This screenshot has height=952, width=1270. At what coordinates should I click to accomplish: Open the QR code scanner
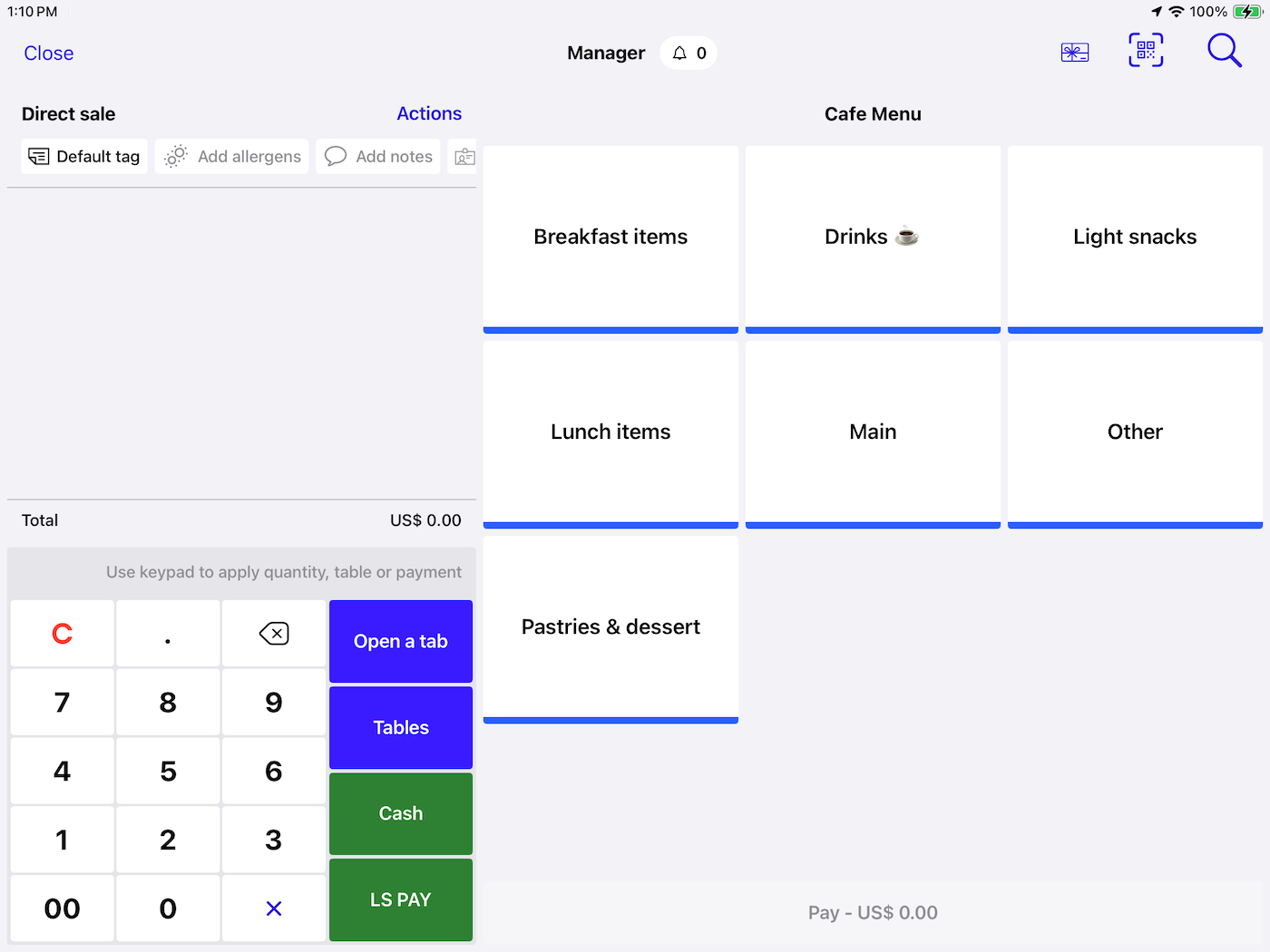(x=1145, y=51)
